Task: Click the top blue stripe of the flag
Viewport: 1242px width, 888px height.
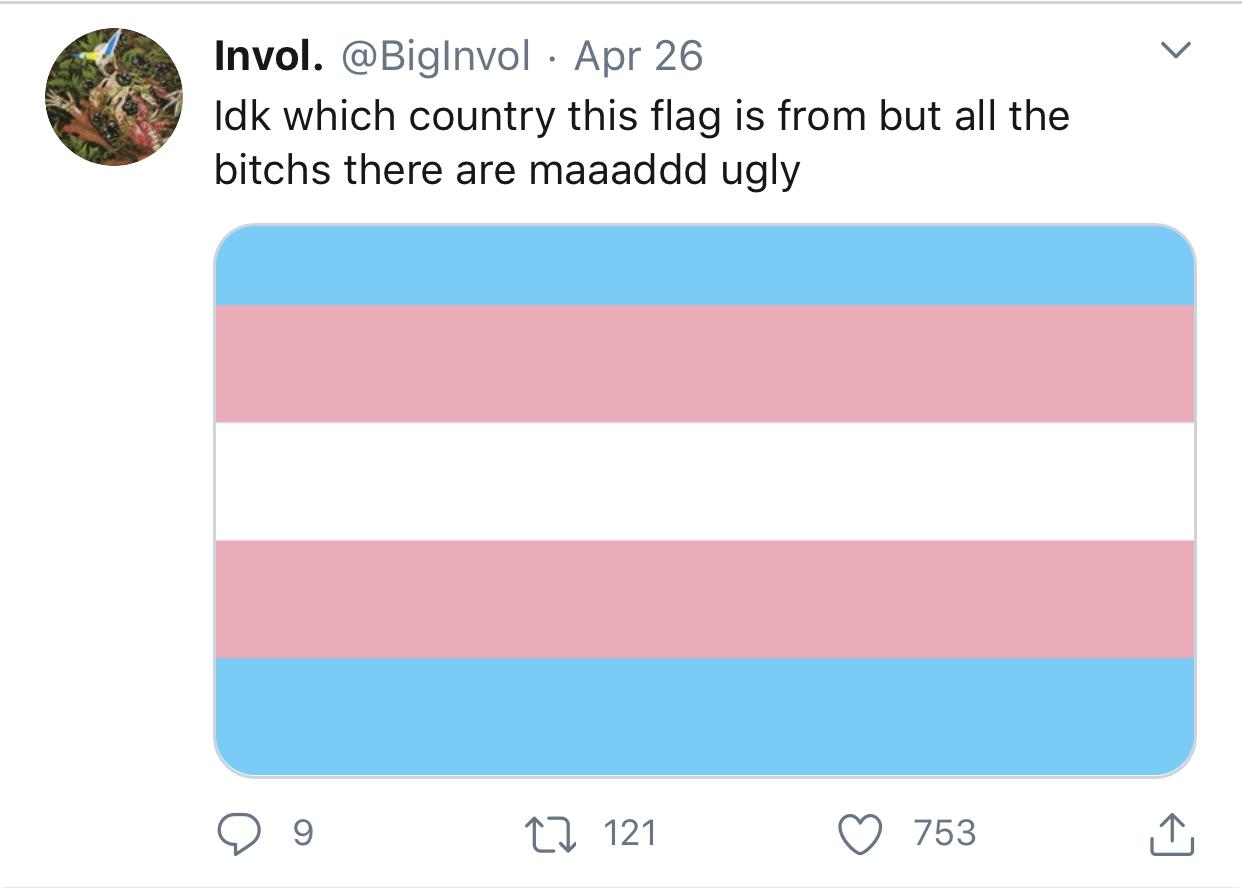Action: point(705,266)
